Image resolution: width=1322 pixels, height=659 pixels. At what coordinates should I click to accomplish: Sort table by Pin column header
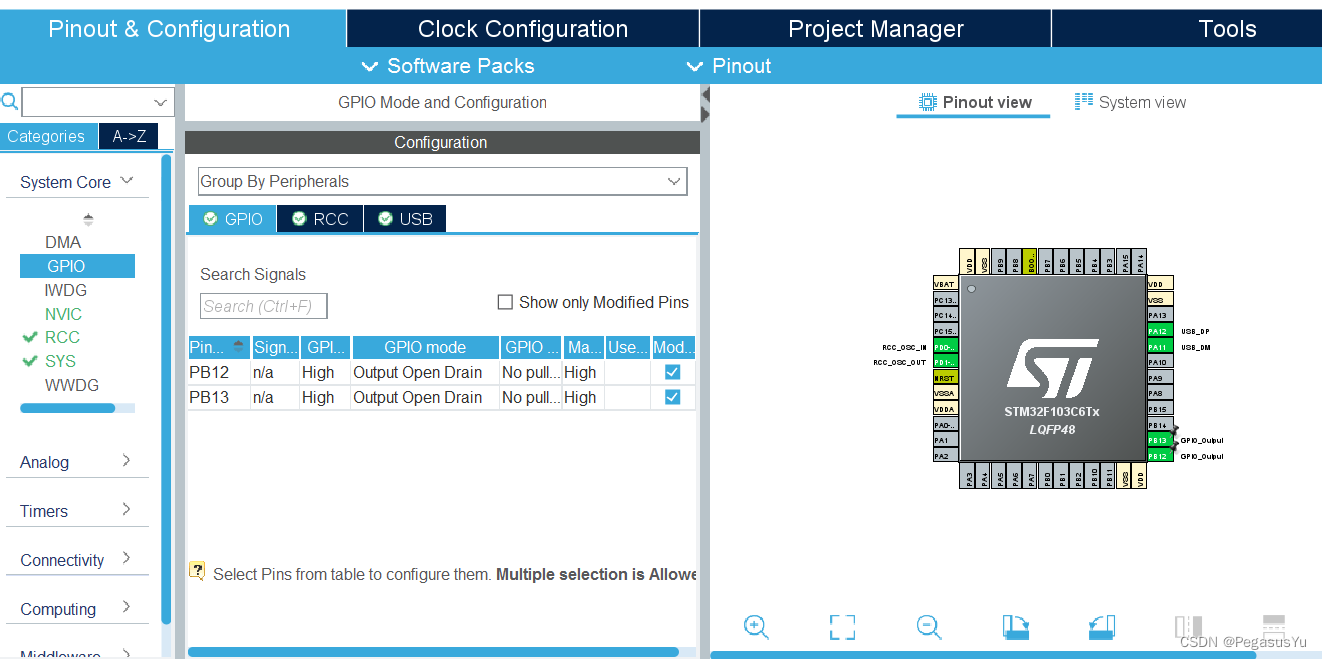(218, 347)
